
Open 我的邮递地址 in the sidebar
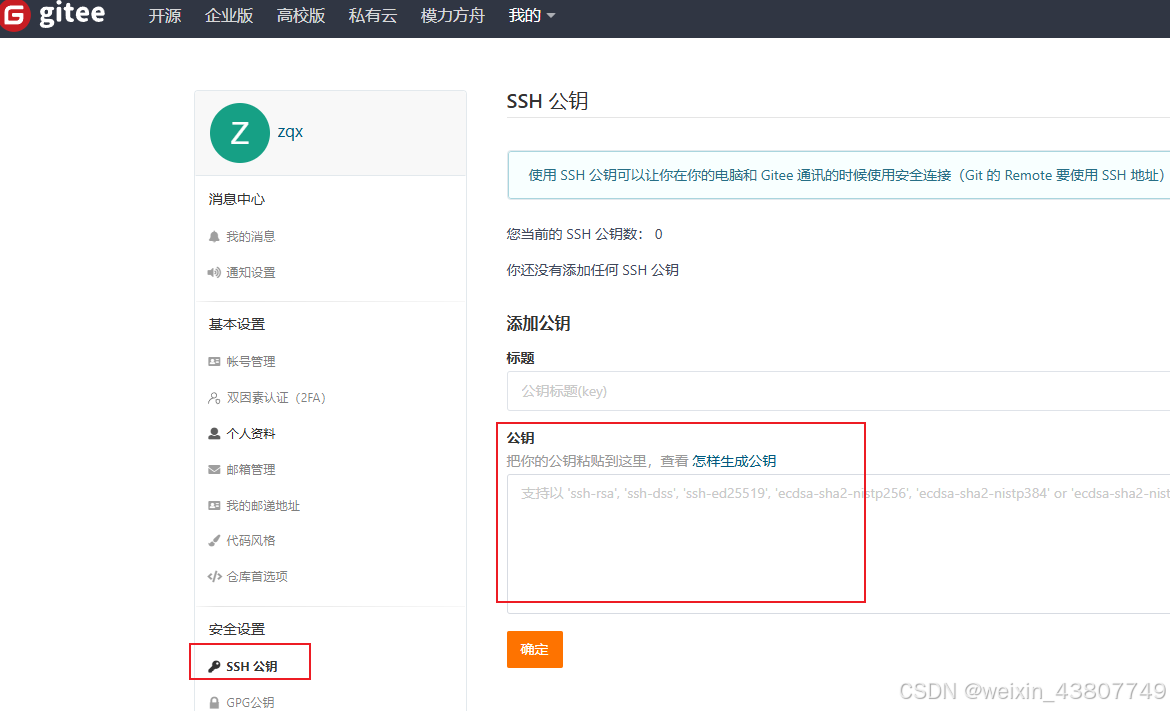coord(263,505)
